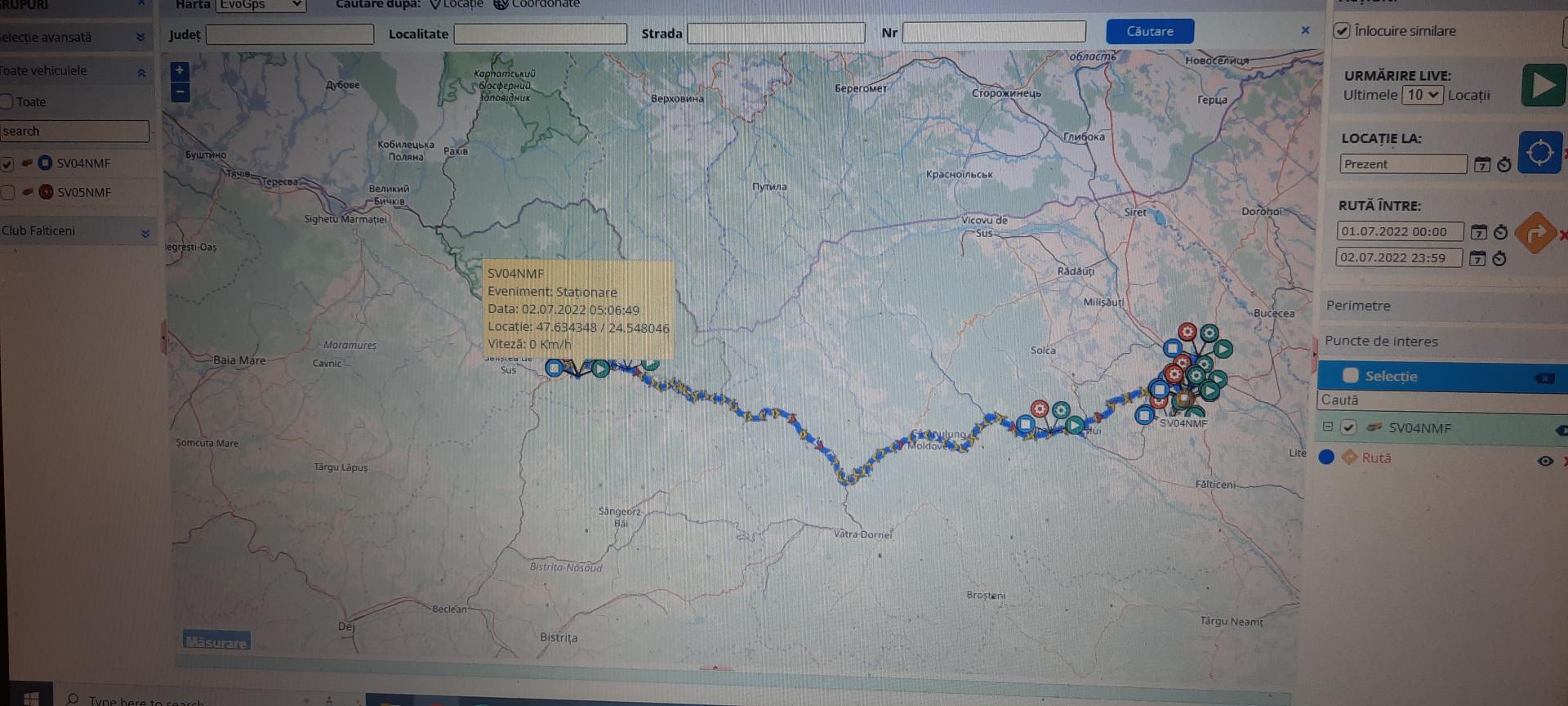Click red gear marker in the Câmpulung-side cluster

pos(1040,408)
